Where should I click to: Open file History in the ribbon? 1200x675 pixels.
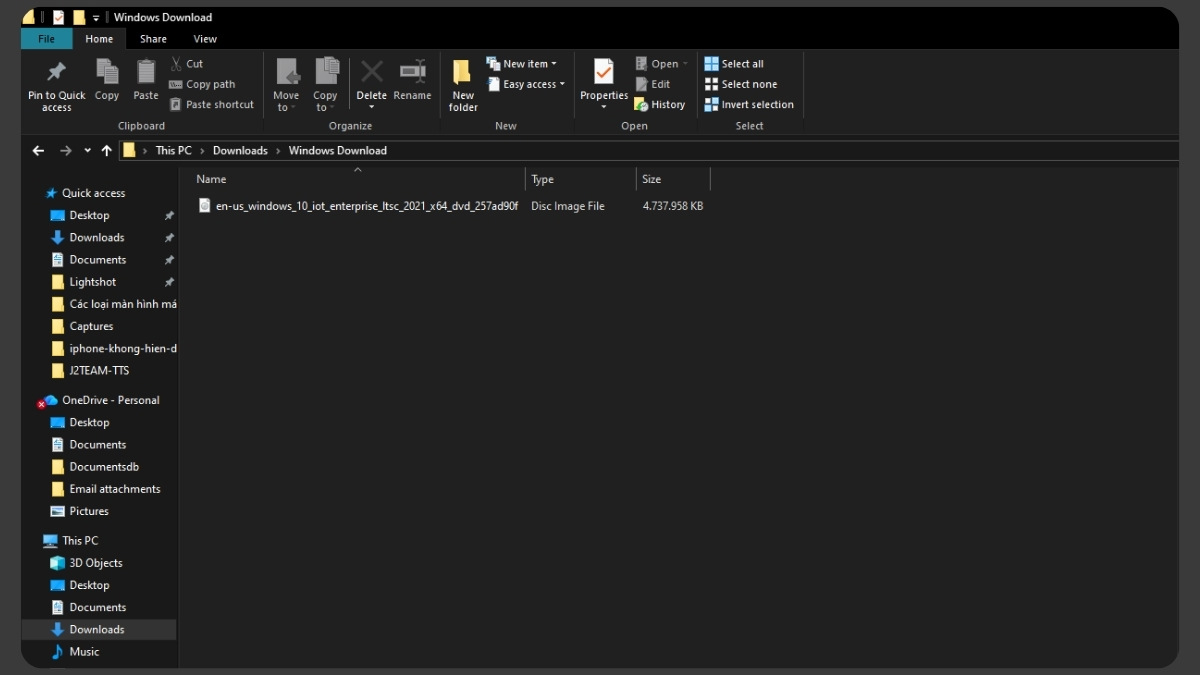pyautogui.click(x=660, y=104)
